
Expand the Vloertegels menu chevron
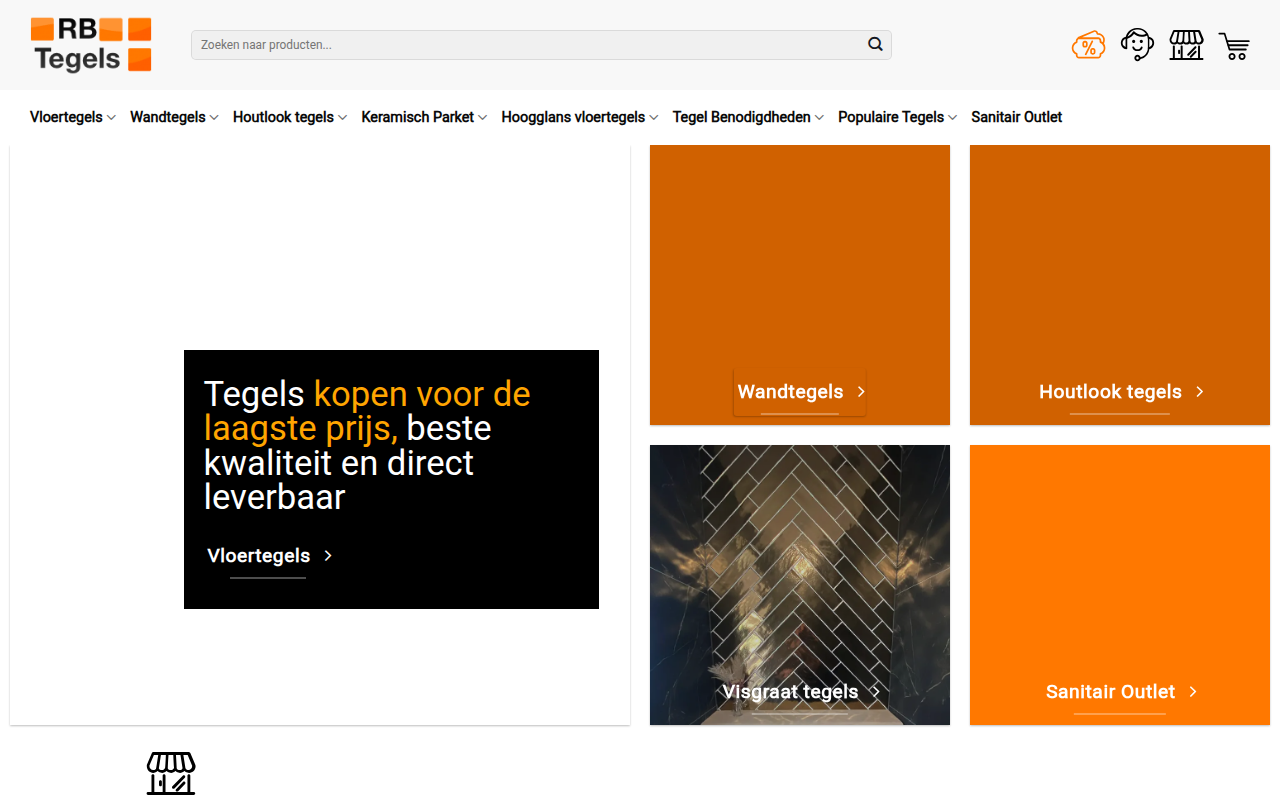[111, 118]
